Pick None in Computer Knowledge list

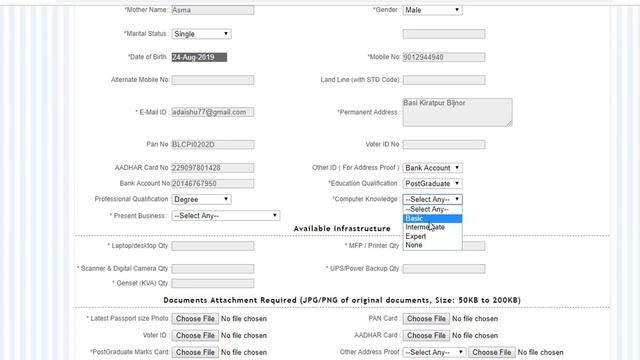(432, 245)
